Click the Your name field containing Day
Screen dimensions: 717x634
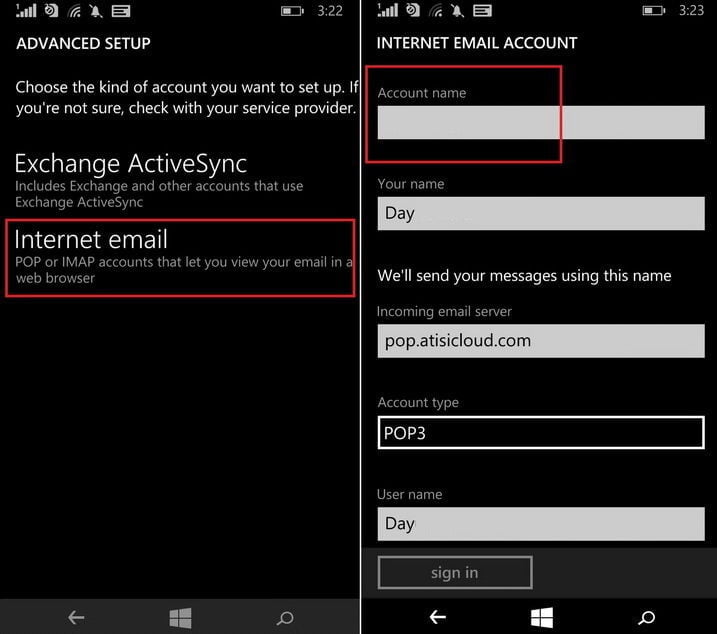[540, 213]
